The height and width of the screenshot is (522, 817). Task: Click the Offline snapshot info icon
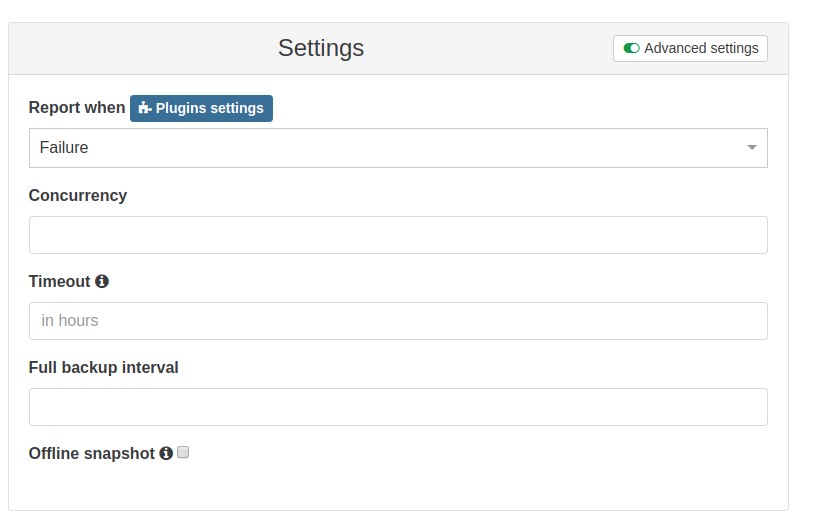pyautogui.click(x=166, y=453)
